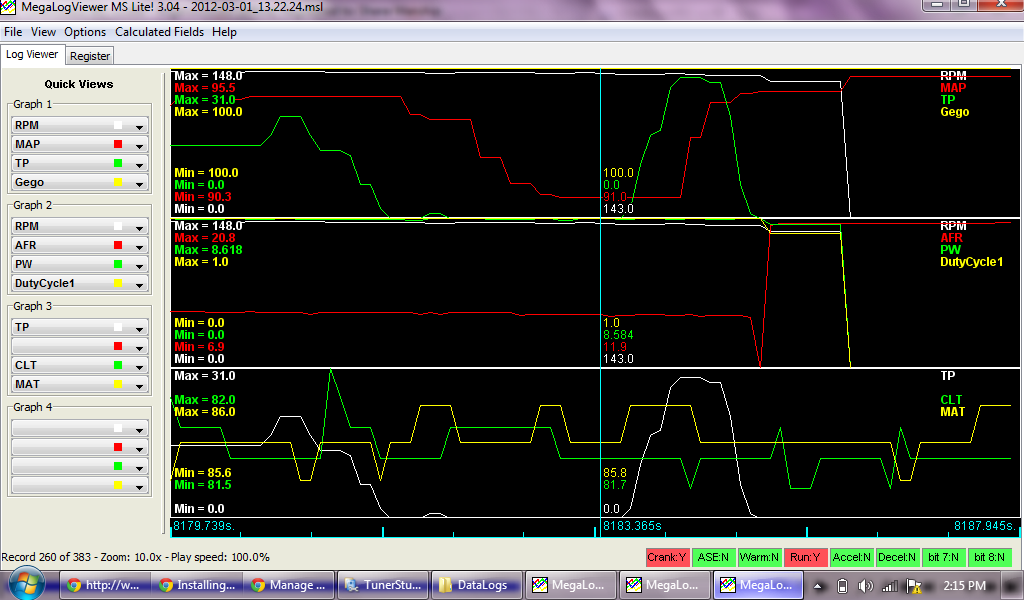Click the green color swatch for CLT
The height and width of the screenshot is (600, 1024).
pos(118,365)
